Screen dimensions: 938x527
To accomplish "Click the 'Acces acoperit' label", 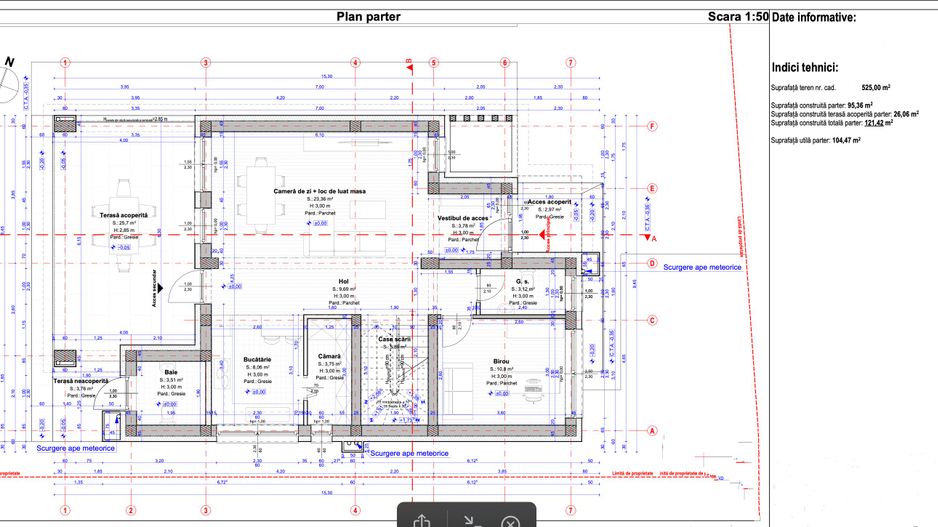I will coord(549,202).
